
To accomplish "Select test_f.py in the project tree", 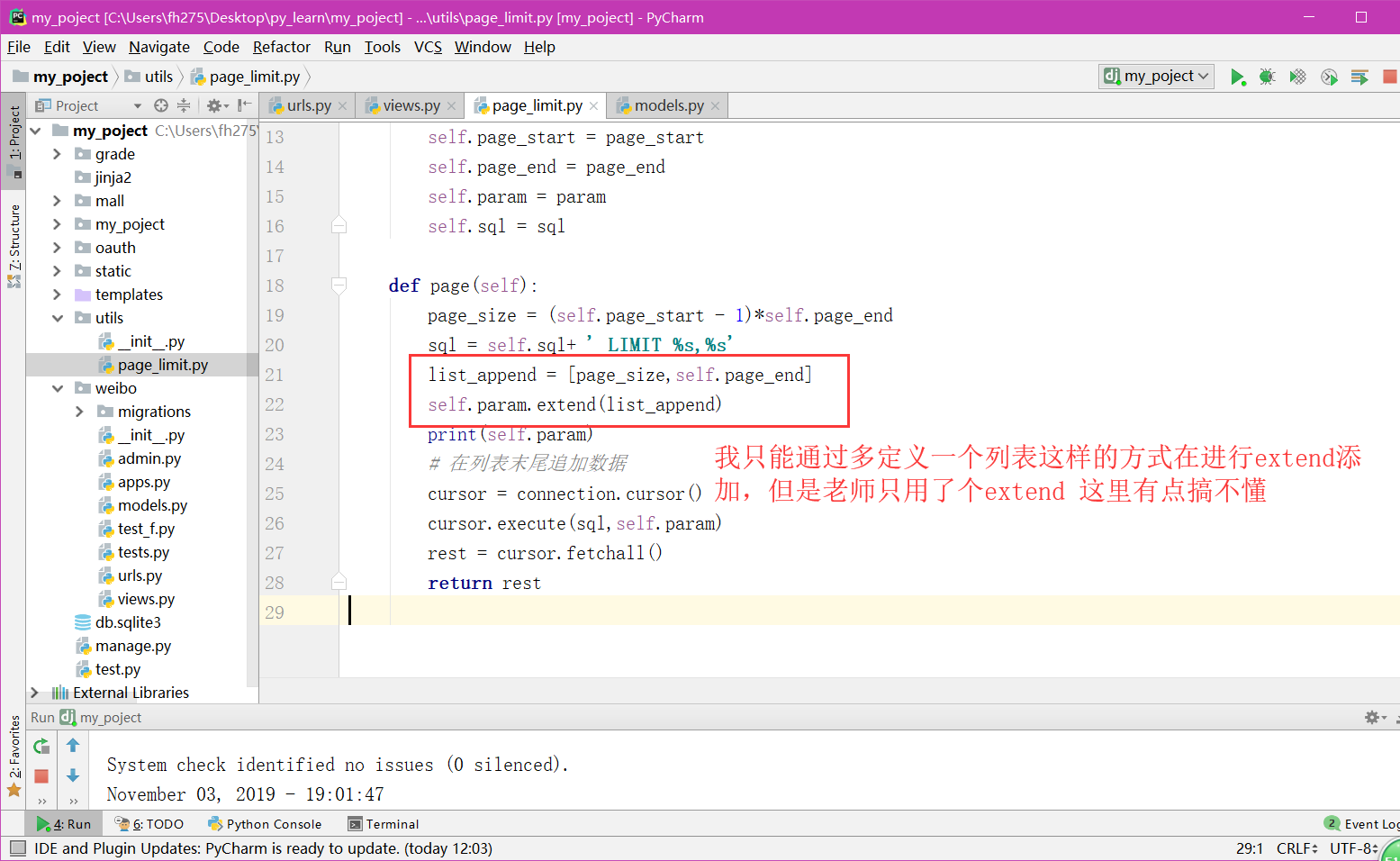I will tap(146, 530).
